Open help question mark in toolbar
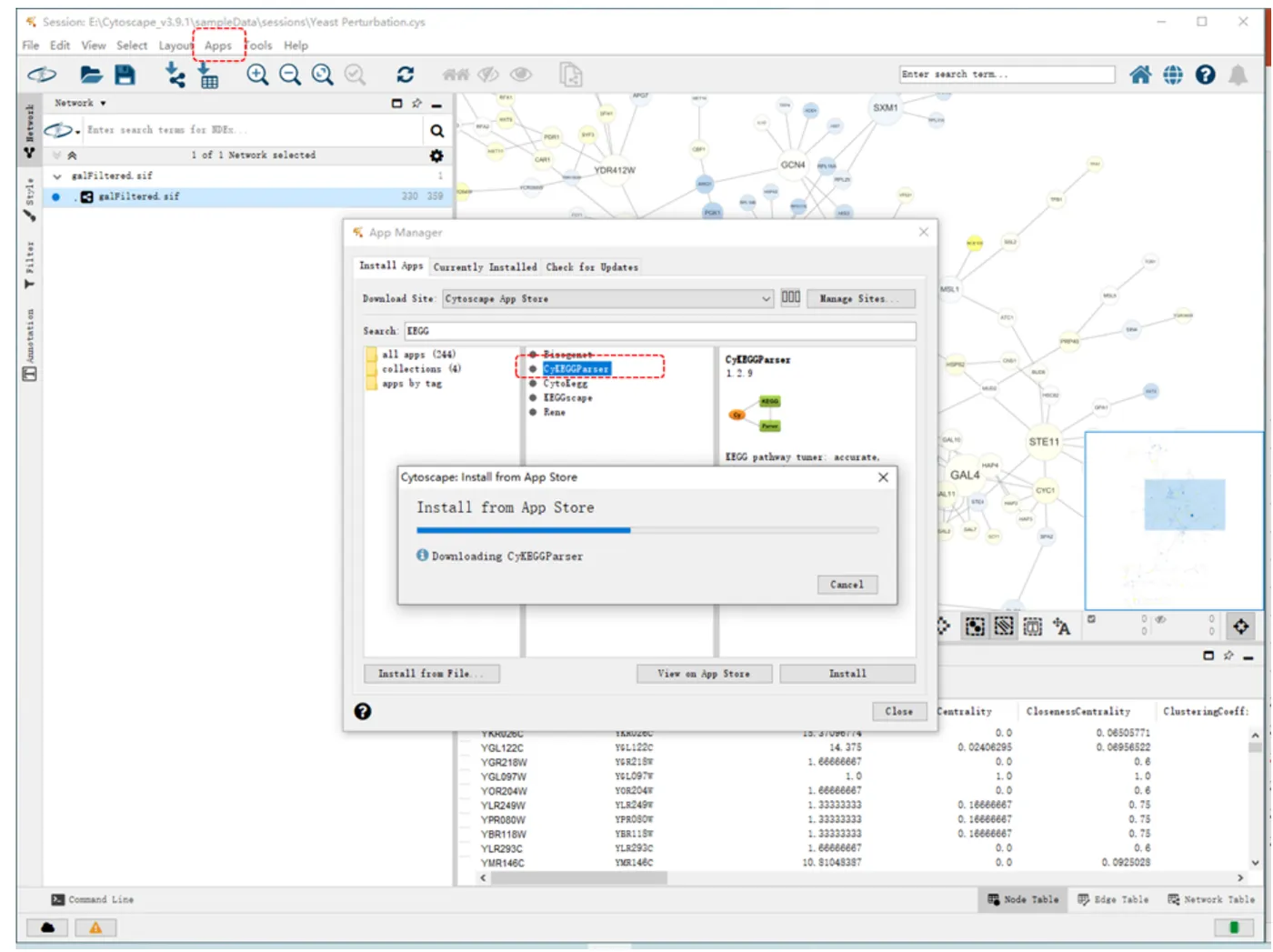Screen dimensions: 1273x952 click(x=1206, y=75)
